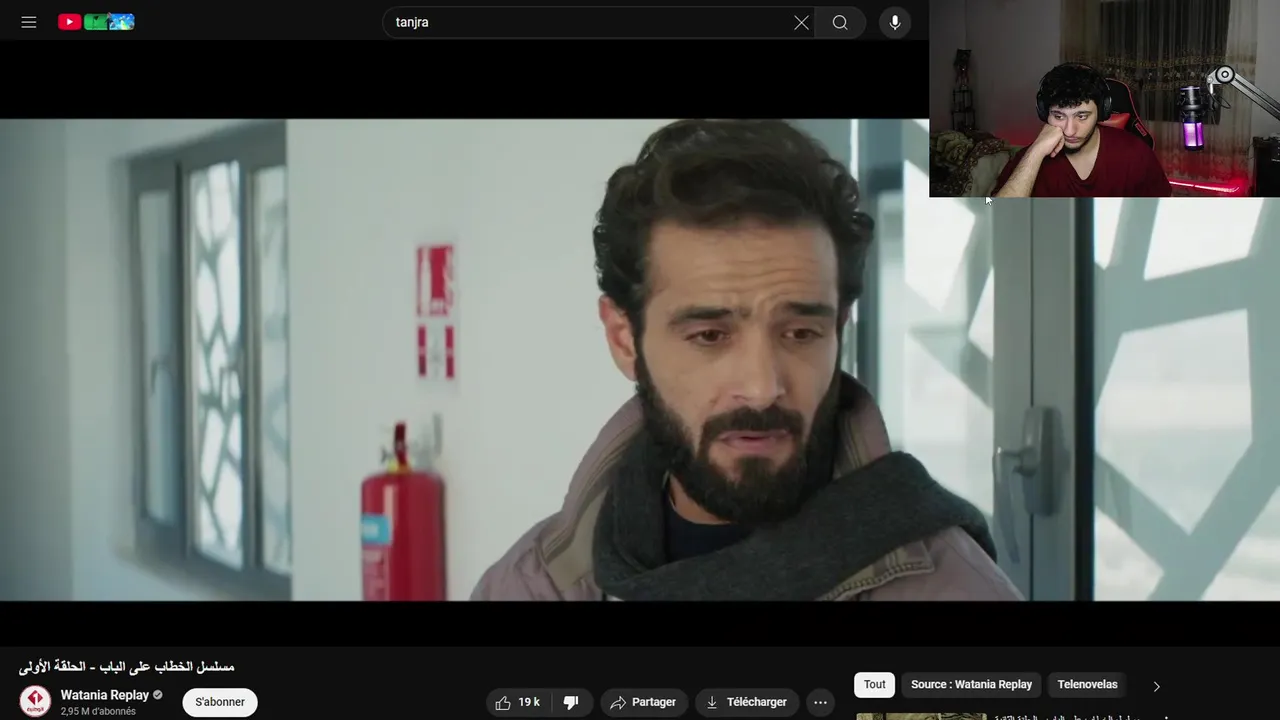This screenshot has width=1280, height=720.
Task: Run search with magnifier icon
Action: click(x=840, y=22)
